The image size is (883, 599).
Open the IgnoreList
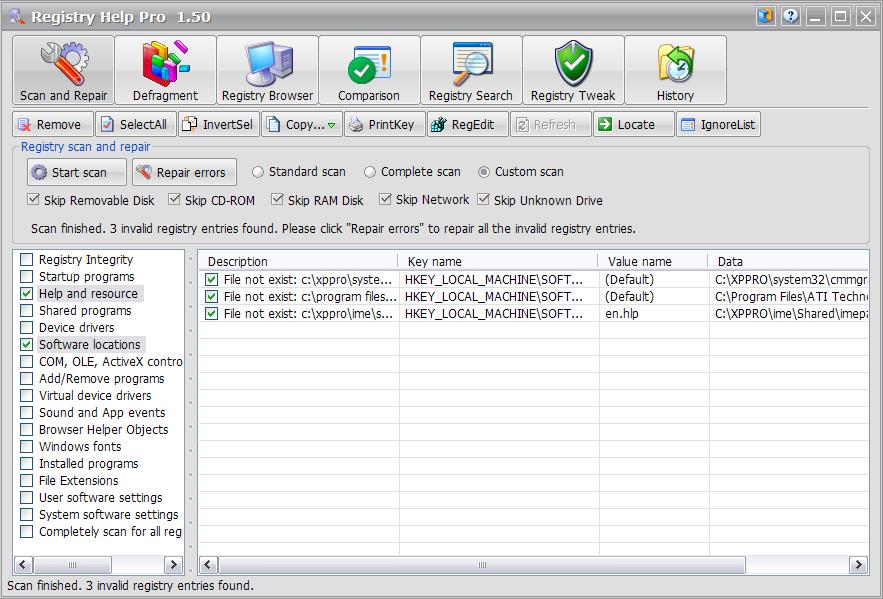(719, 124)
